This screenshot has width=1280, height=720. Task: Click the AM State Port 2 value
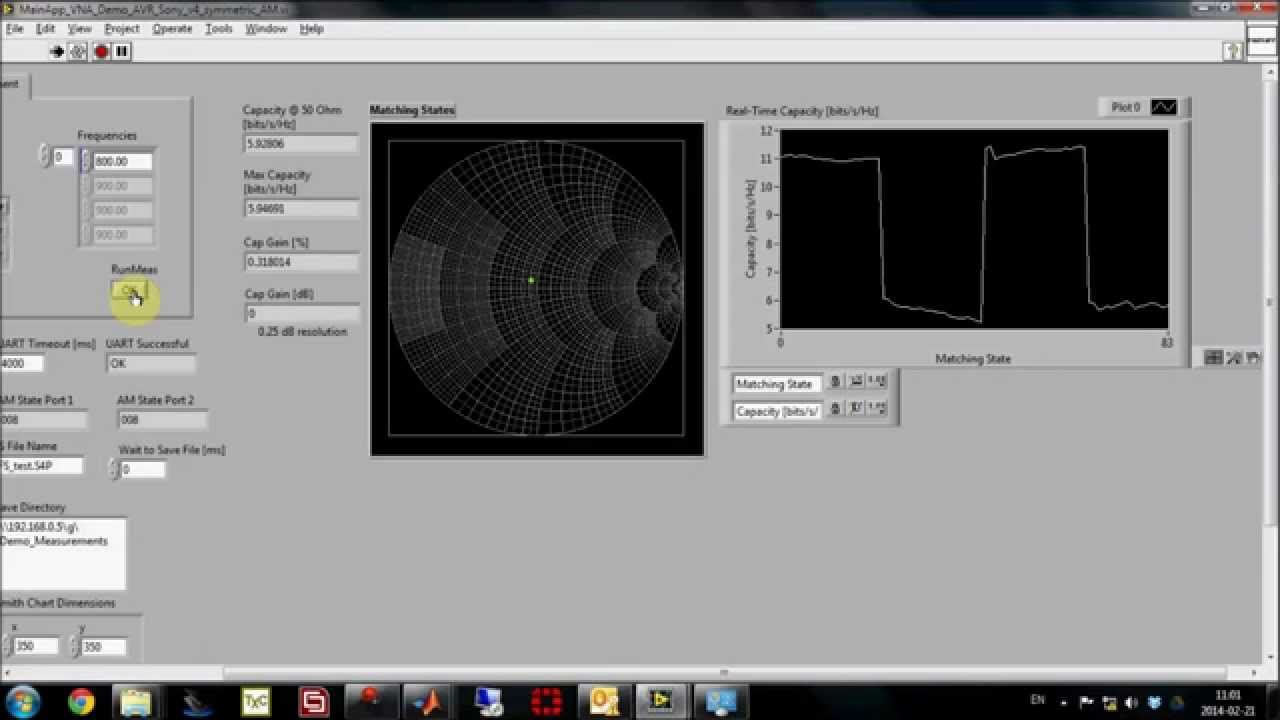coord(162,420)
